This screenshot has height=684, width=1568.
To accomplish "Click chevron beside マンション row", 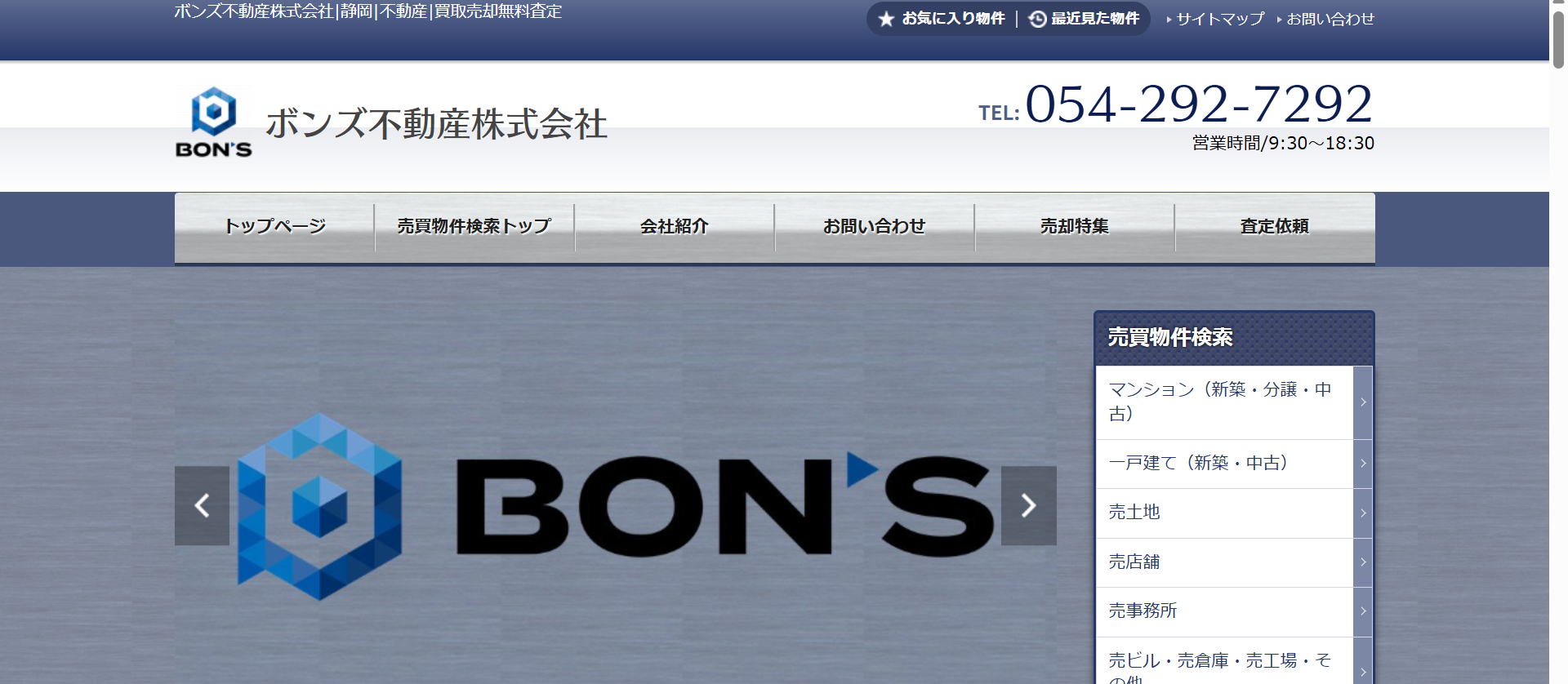I will (x=1363, y=402).
